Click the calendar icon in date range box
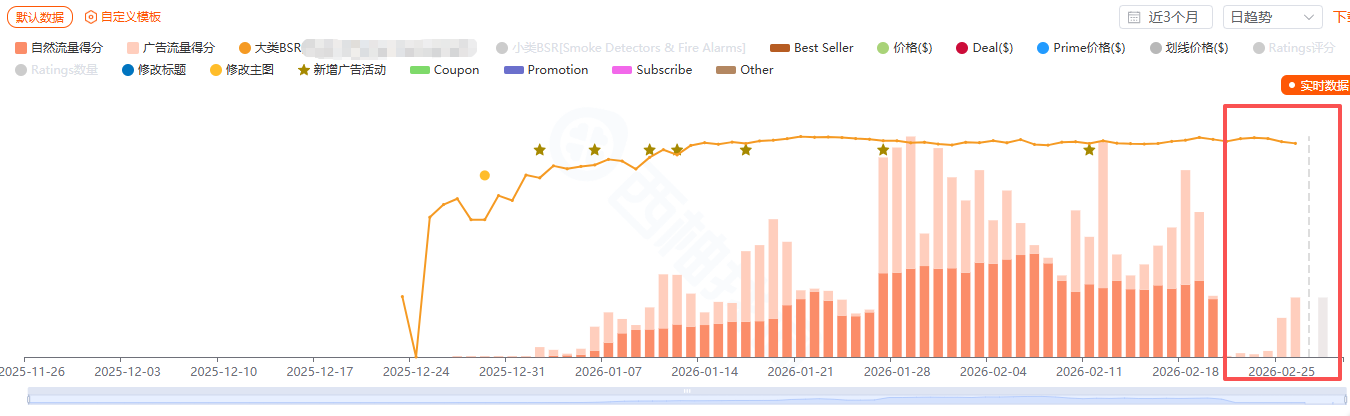Screen dimensions: 1350x416 [x=1134, y=17]
